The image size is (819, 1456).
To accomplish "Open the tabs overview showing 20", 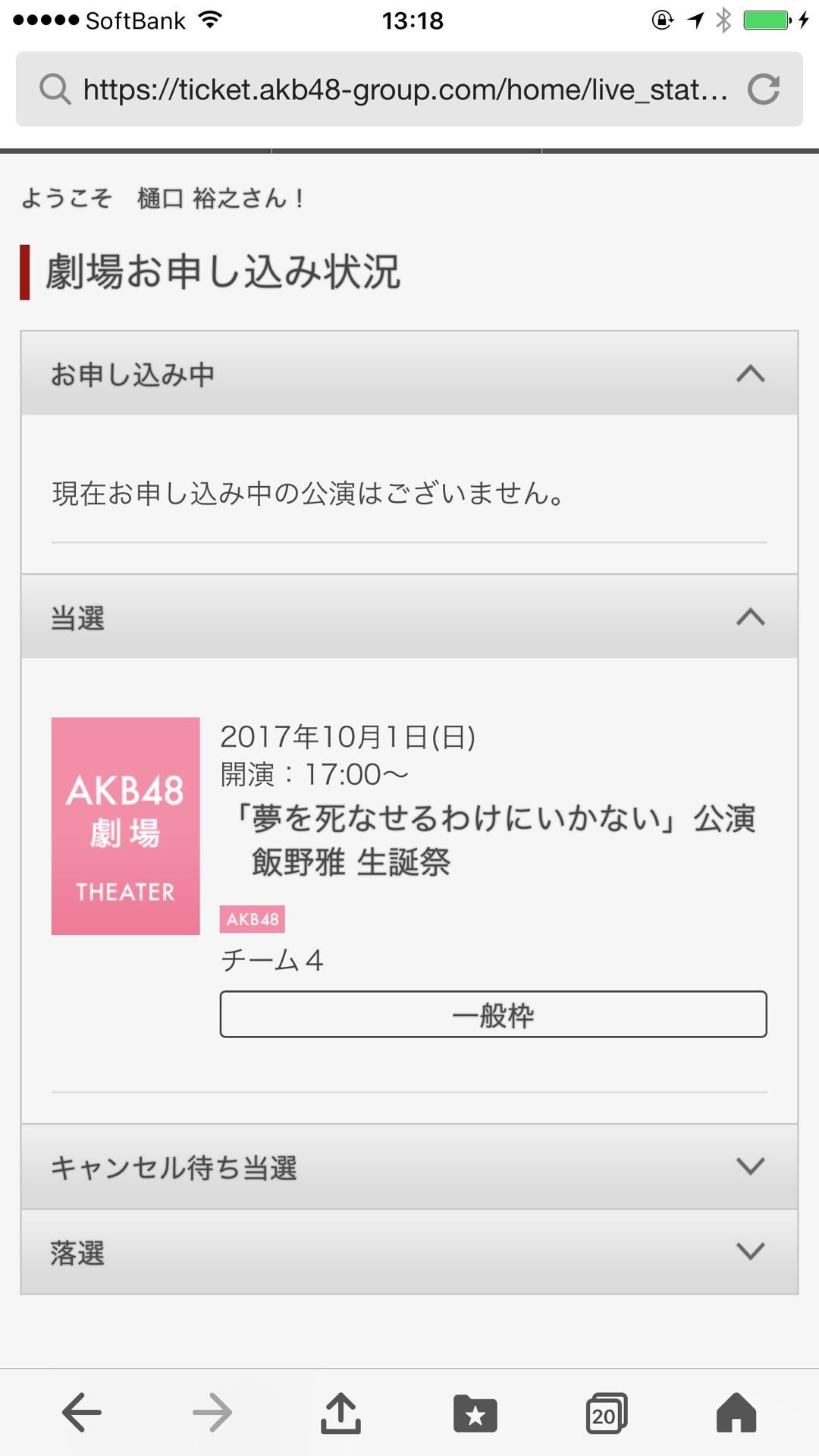I will pos(606,1414).
